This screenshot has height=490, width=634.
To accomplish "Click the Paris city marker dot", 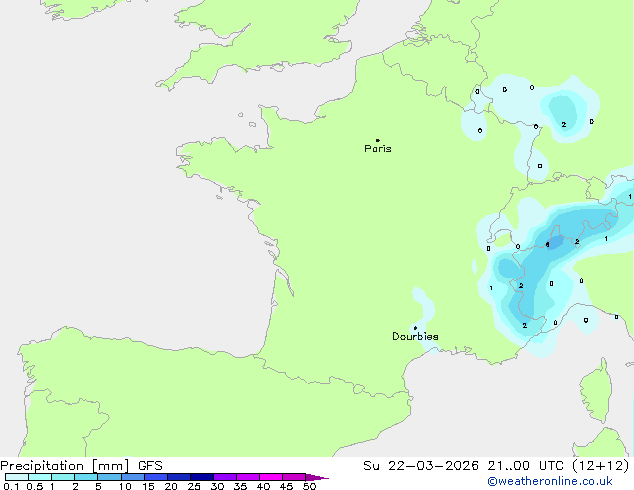I will pyautogui.click(x=378, y=140).
